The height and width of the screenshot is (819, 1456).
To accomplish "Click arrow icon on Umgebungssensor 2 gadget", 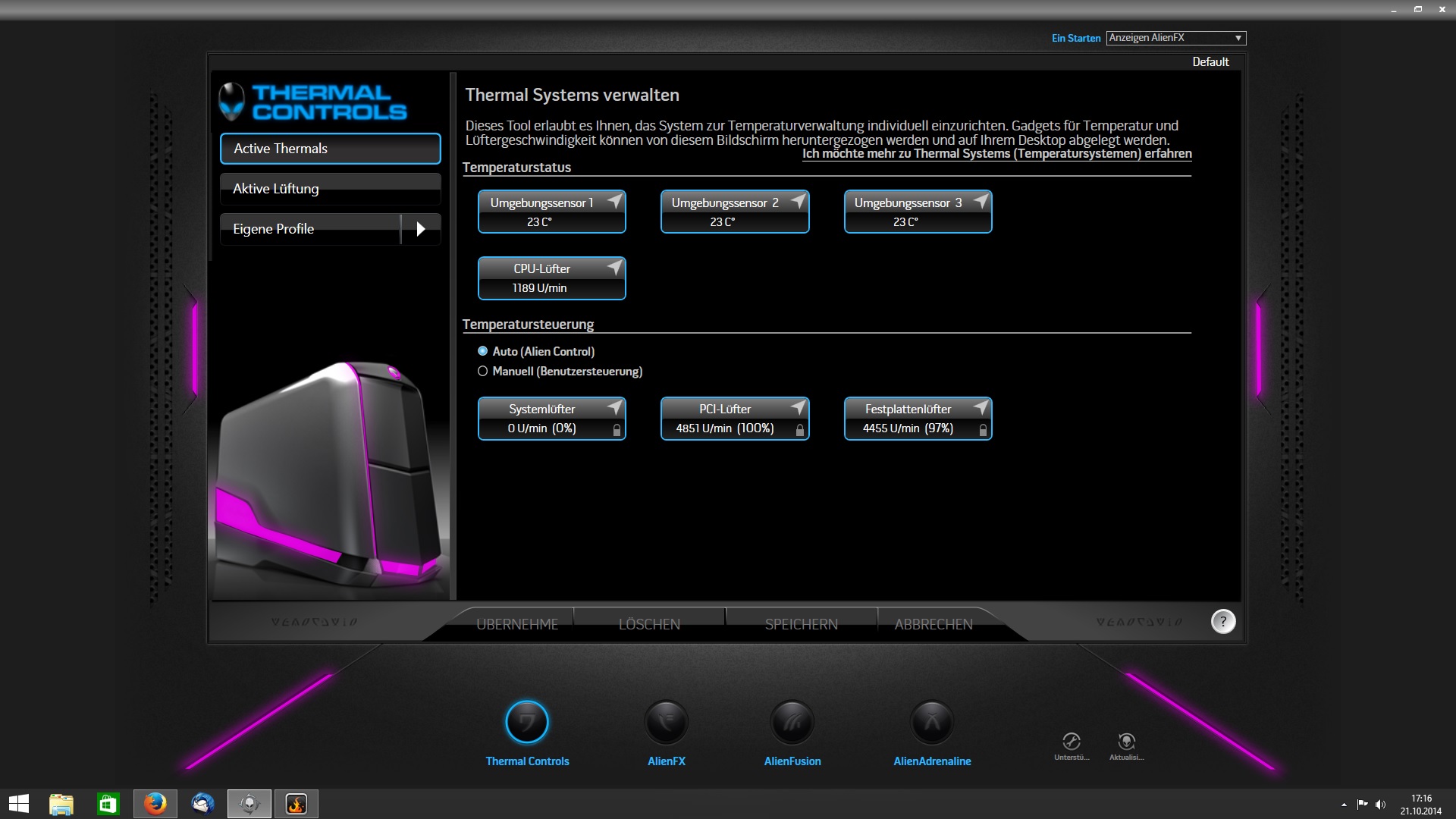I will pyautogui.click(x=798, y=202).
